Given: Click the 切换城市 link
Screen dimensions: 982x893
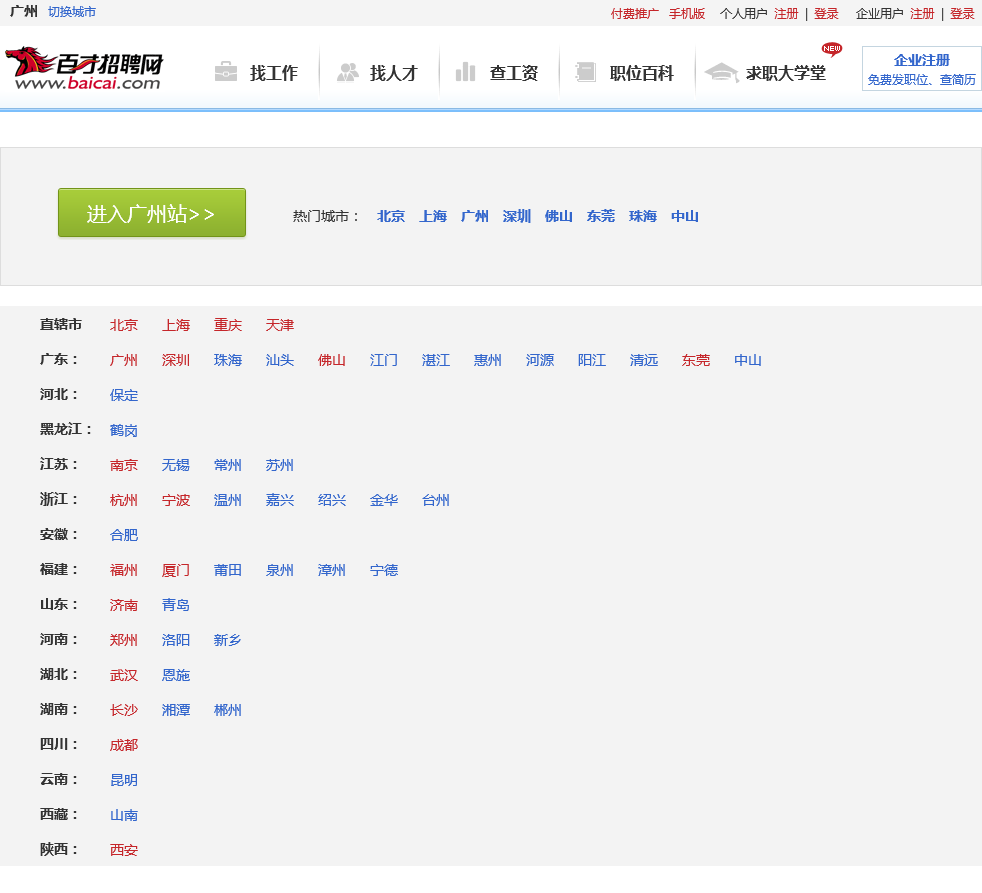Looking at the screenshot, I should [x=72, y=12].
